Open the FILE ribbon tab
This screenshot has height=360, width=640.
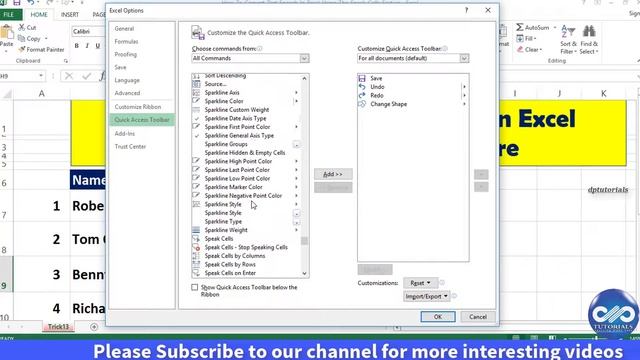coord(9,15)
